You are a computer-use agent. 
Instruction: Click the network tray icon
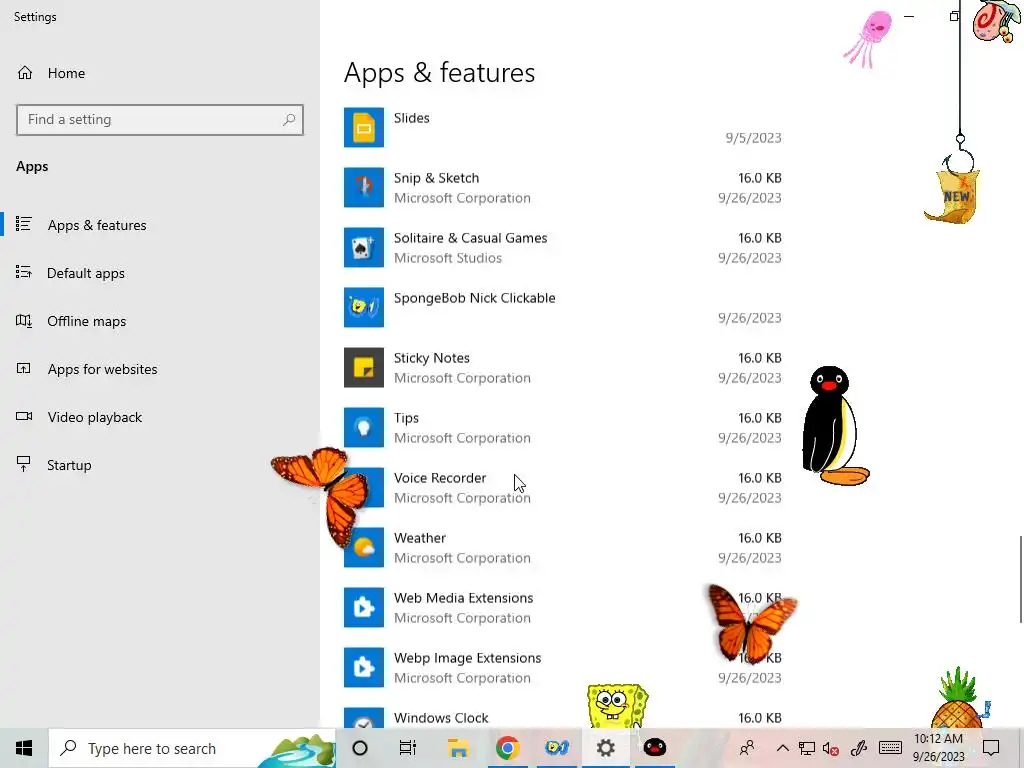(807, 748)
